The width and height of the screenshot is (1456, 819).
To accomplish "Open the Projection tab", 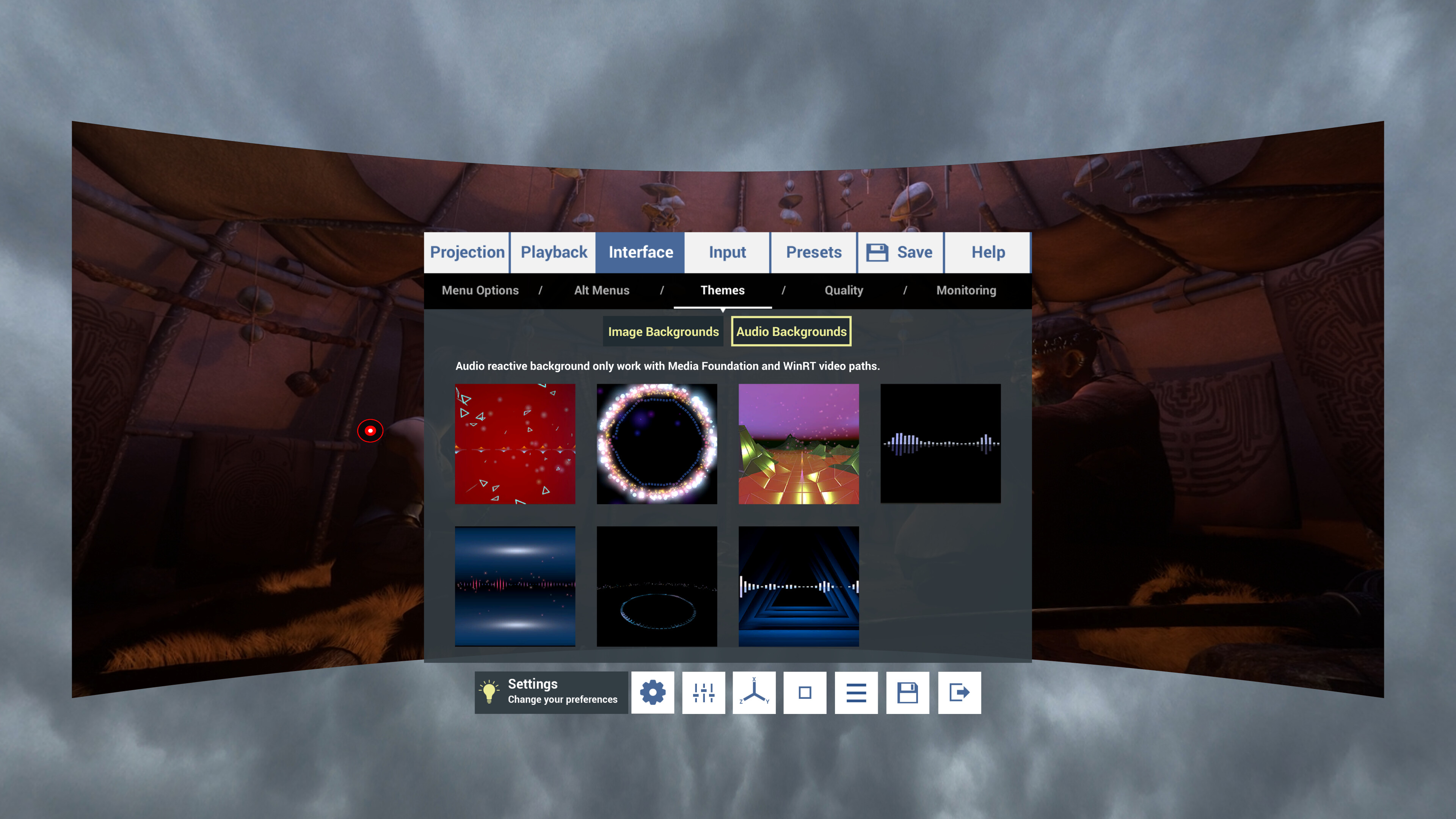I will click(x=467, y=252).
